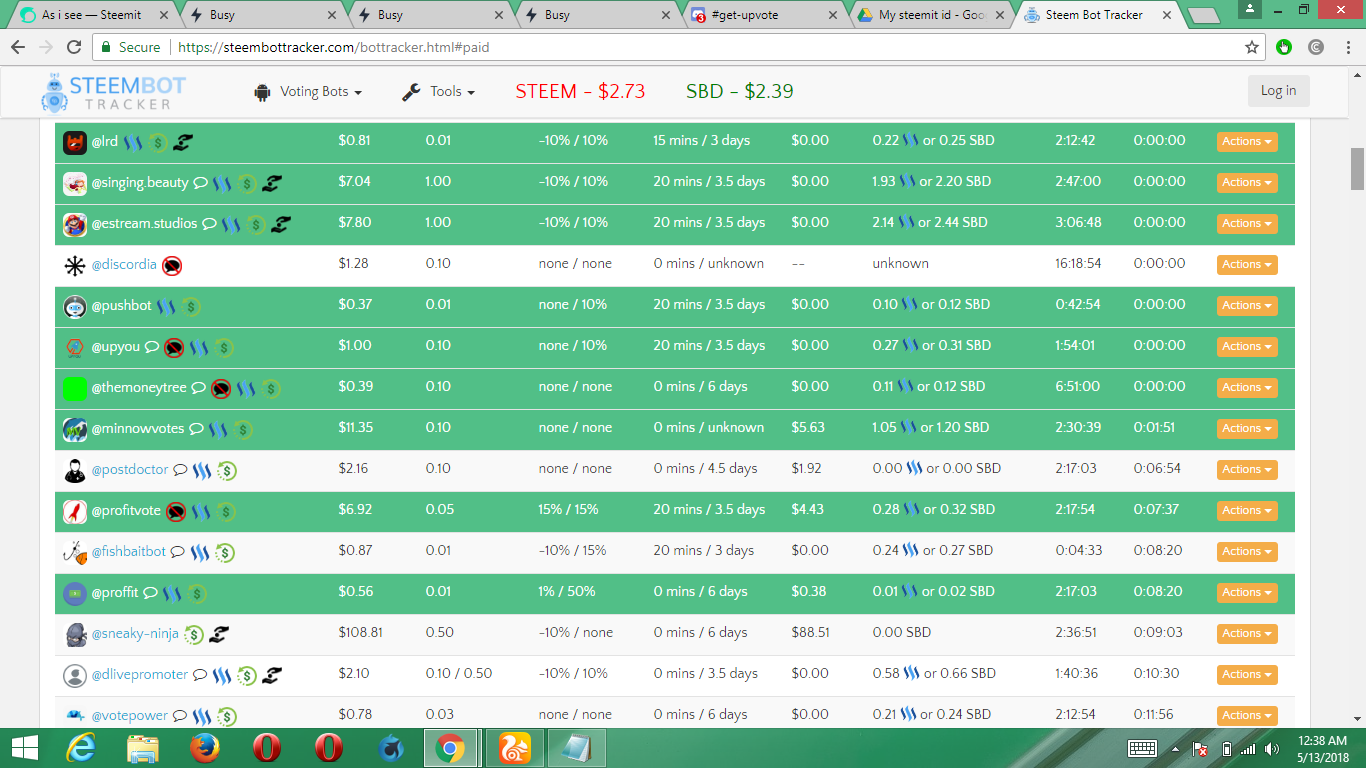Open the @minnowvotes bot link
This screenshot has width=1366, height=768.
(138, 428)
